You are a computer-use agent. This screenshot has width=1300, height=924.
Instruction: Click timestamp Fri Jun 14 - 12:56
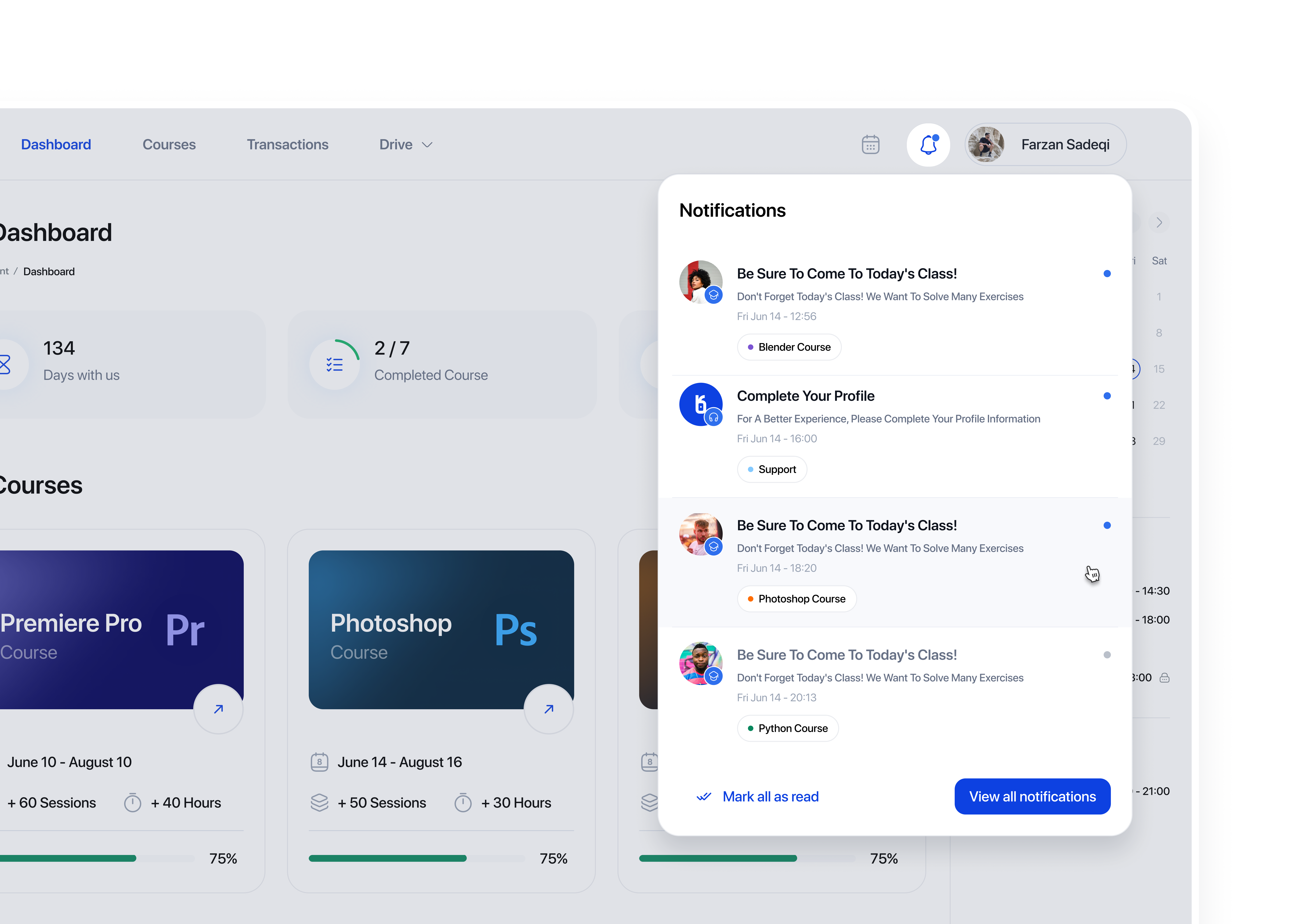776,316
